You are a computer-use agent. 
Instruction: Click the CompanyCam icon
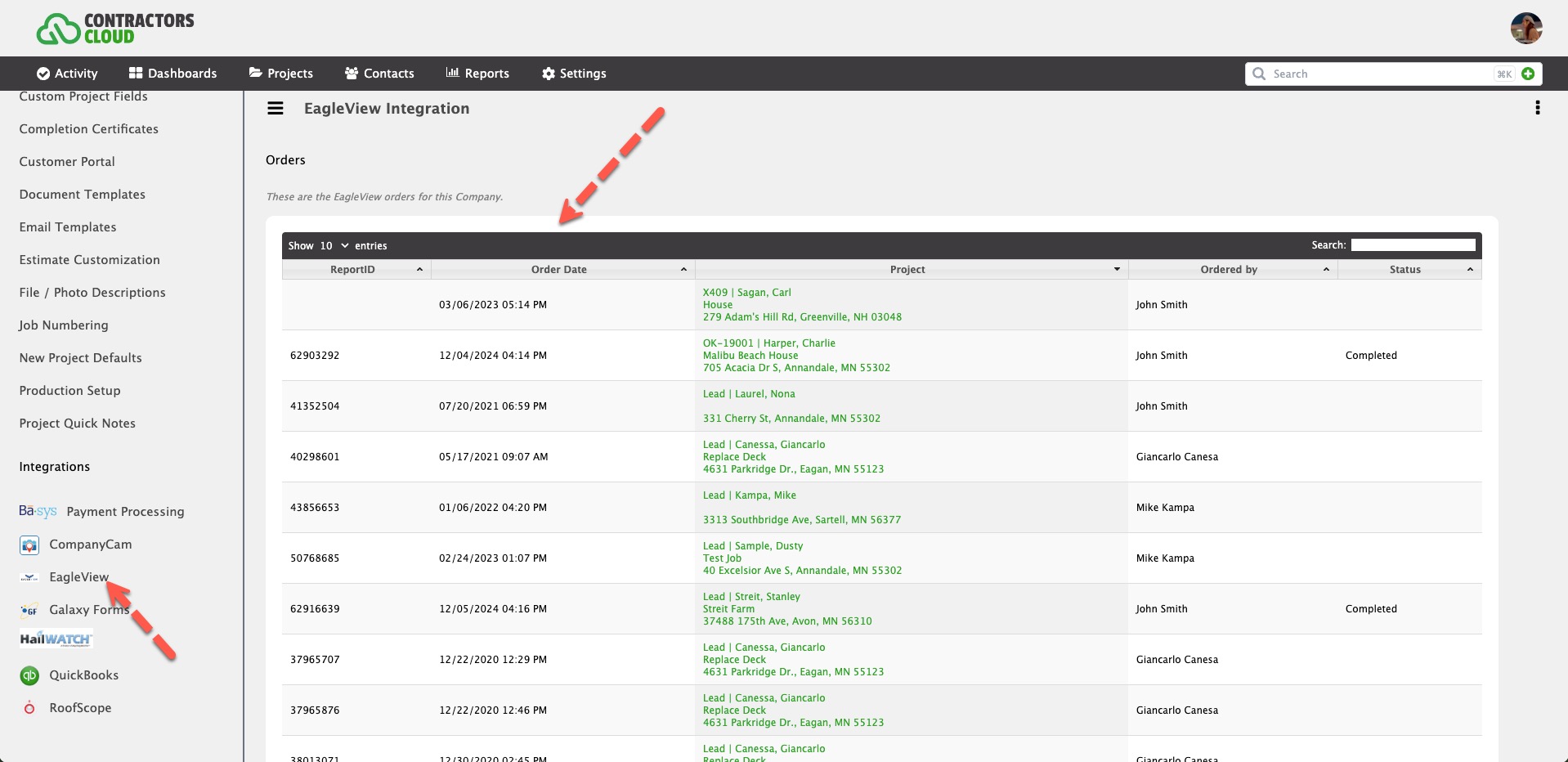[x=29, y=545]
